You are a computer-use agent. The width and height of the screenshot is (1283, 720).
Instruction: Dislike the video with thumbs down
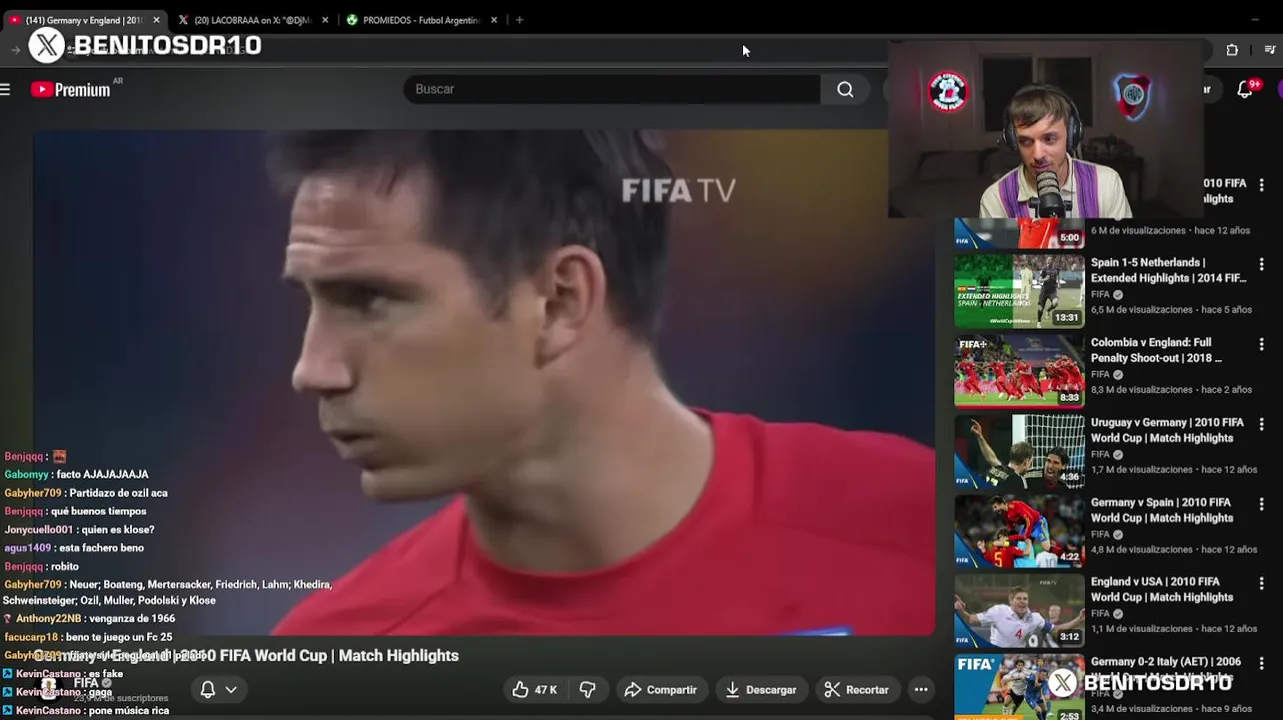pyautogui.click(x=588, y=690)
